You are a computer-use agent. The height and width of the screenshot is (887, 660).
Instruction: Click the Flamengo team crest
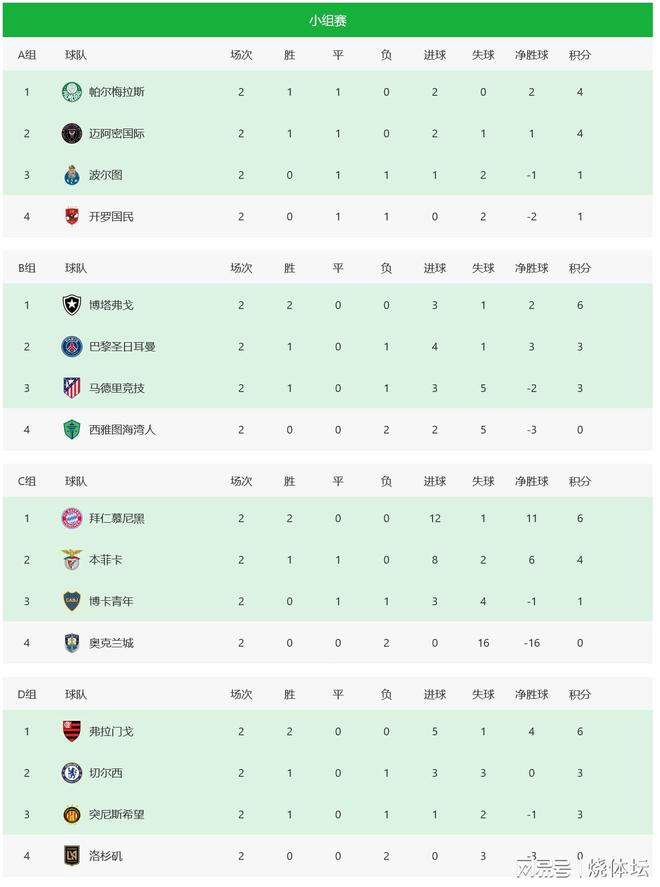pos(72,731)
